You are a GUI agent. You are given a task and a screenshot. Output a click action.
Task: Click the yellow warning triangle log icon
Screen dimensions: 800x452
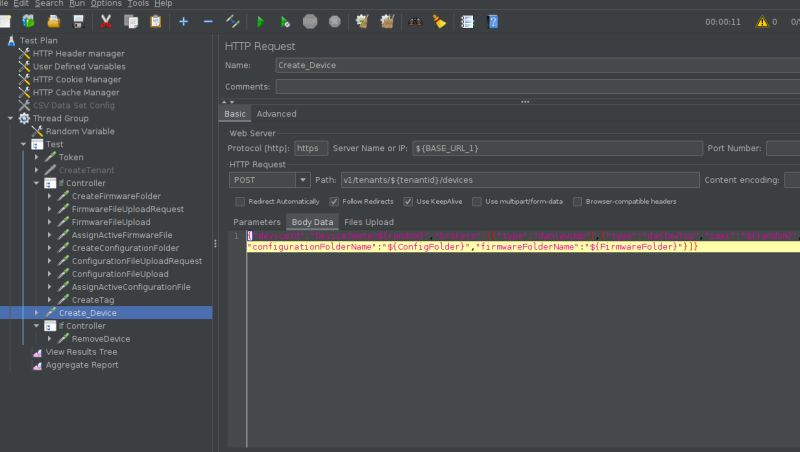762,21
